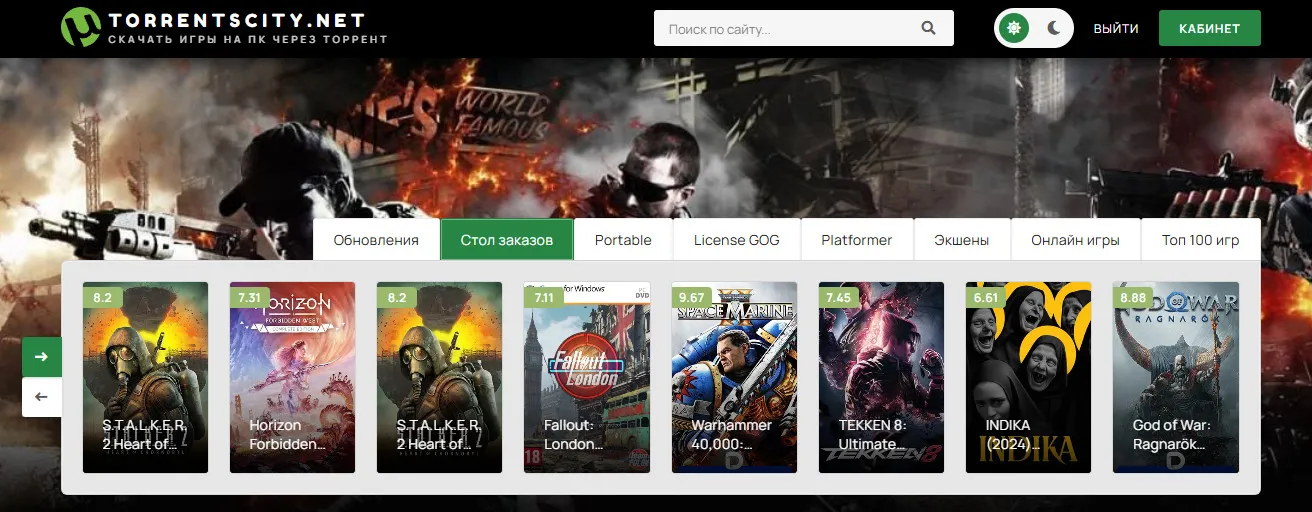
Task: Open the INDIKA (2024) game card
Action: (1028, 377)
